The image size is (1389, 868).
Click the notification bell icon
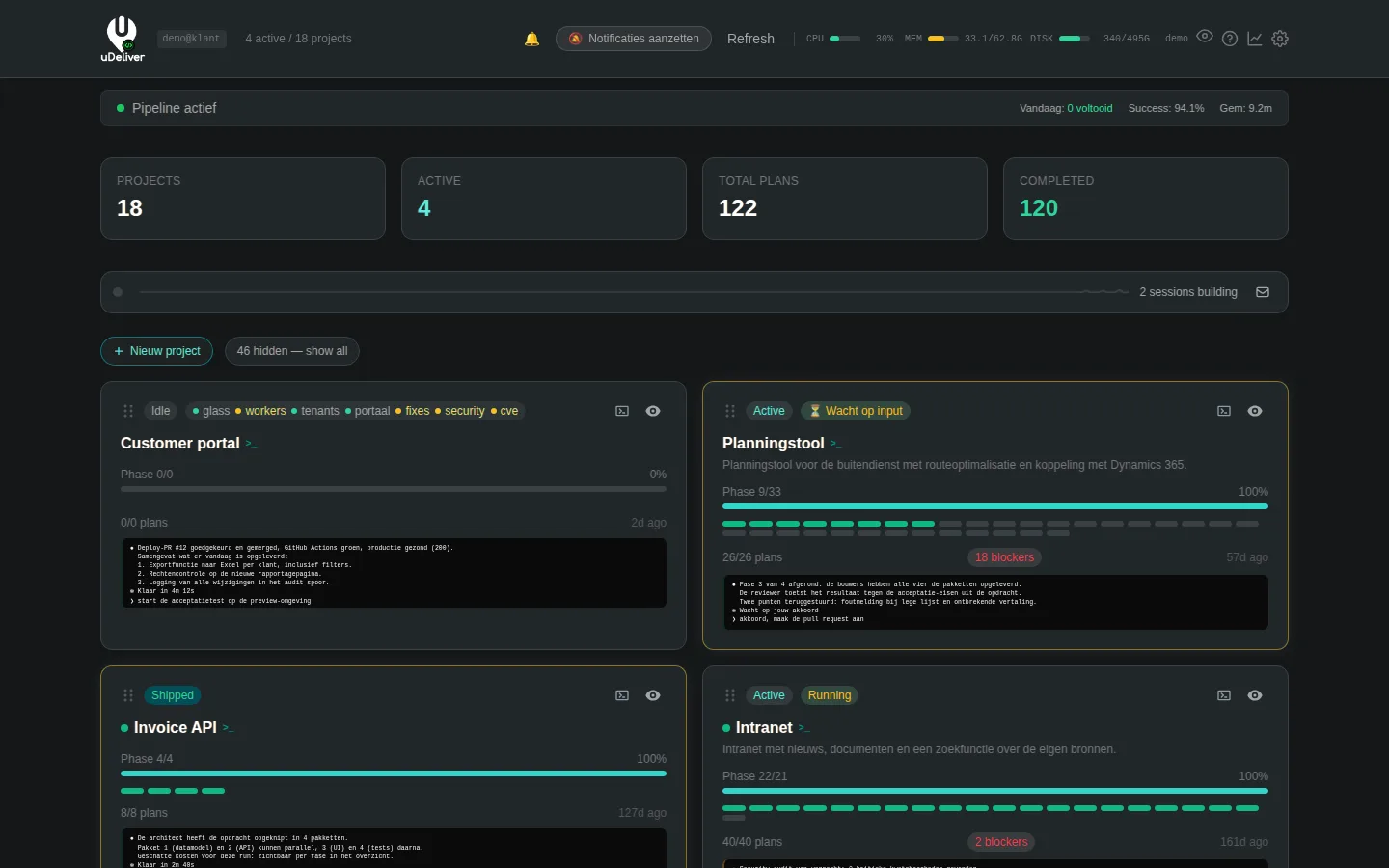coord(531,39)
